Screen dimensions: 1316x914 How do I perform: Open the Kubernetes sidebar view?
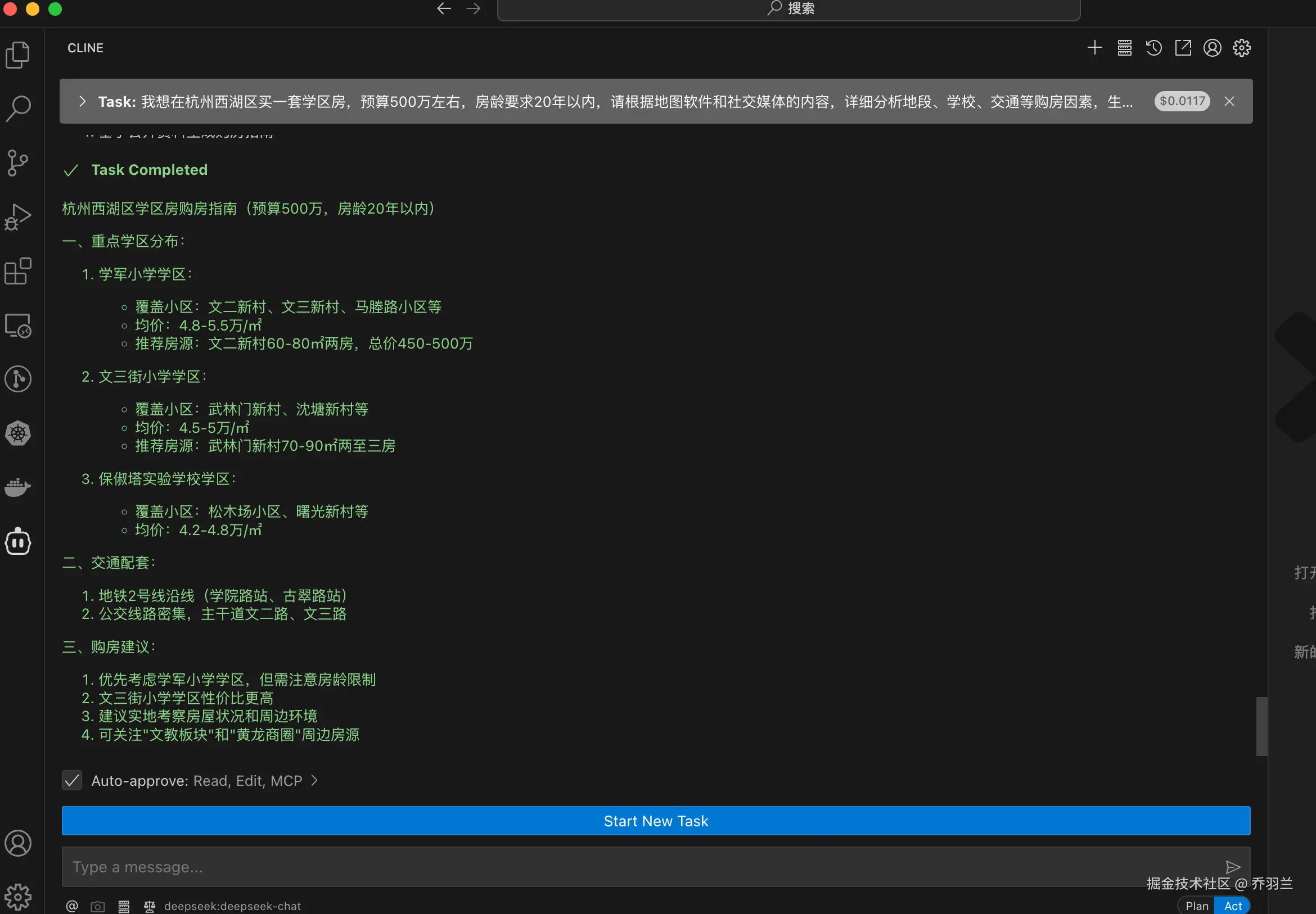click(18, 433)
